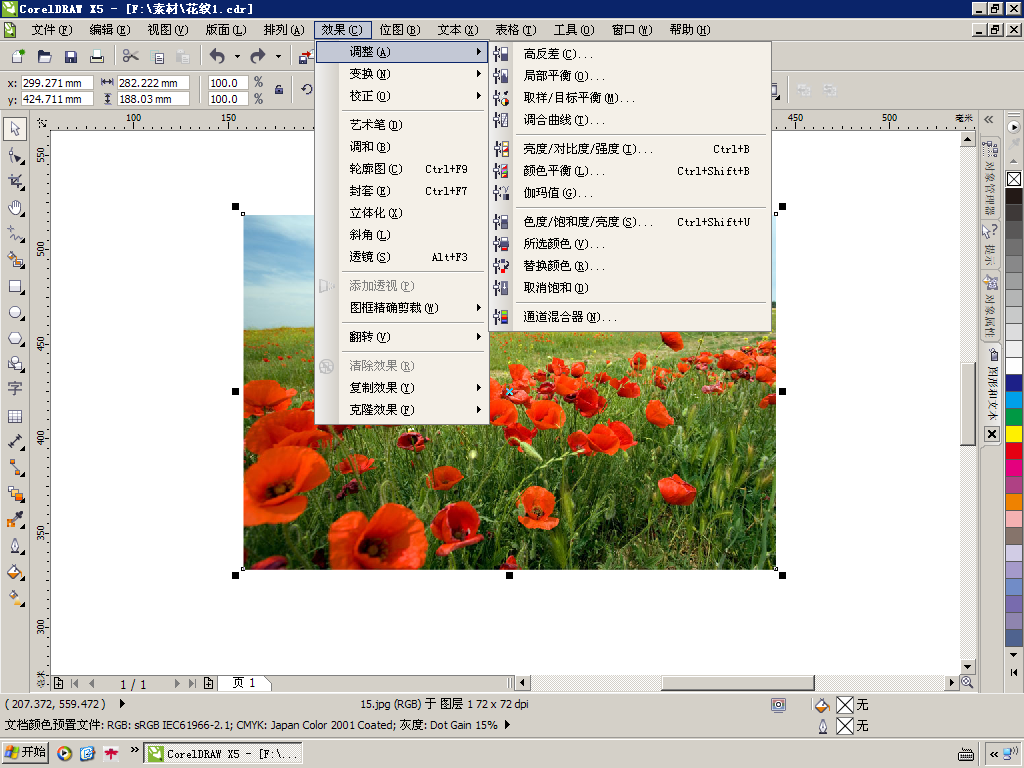Screen dimensions: 1024x768
Task: Go to the next page arrow
Action: tap(176, 684)
